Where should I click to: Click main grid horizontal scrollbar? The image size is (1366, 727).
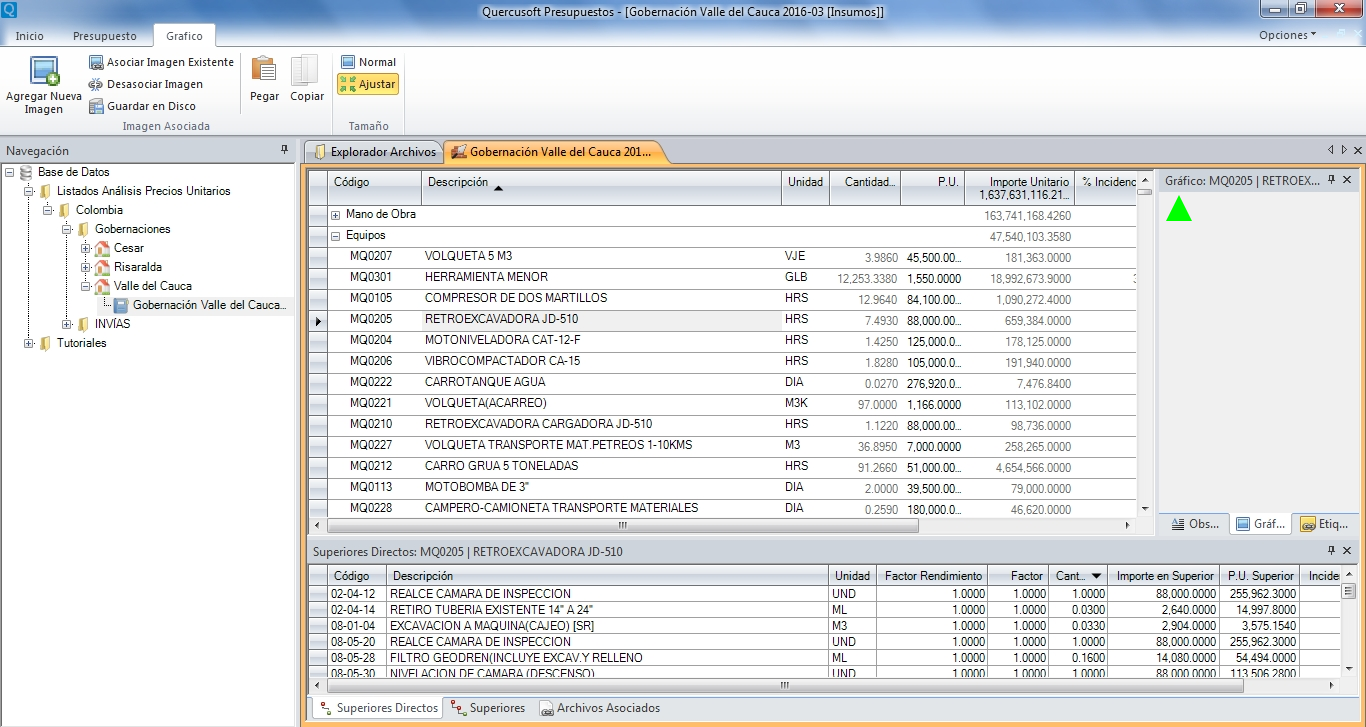(x=622, y=524)
